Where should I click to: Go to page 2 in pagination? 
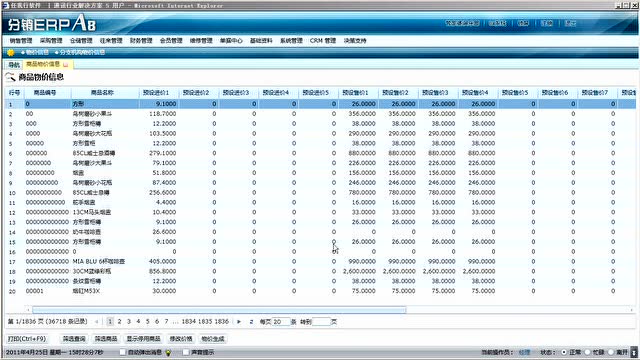[x=120, y=322]
